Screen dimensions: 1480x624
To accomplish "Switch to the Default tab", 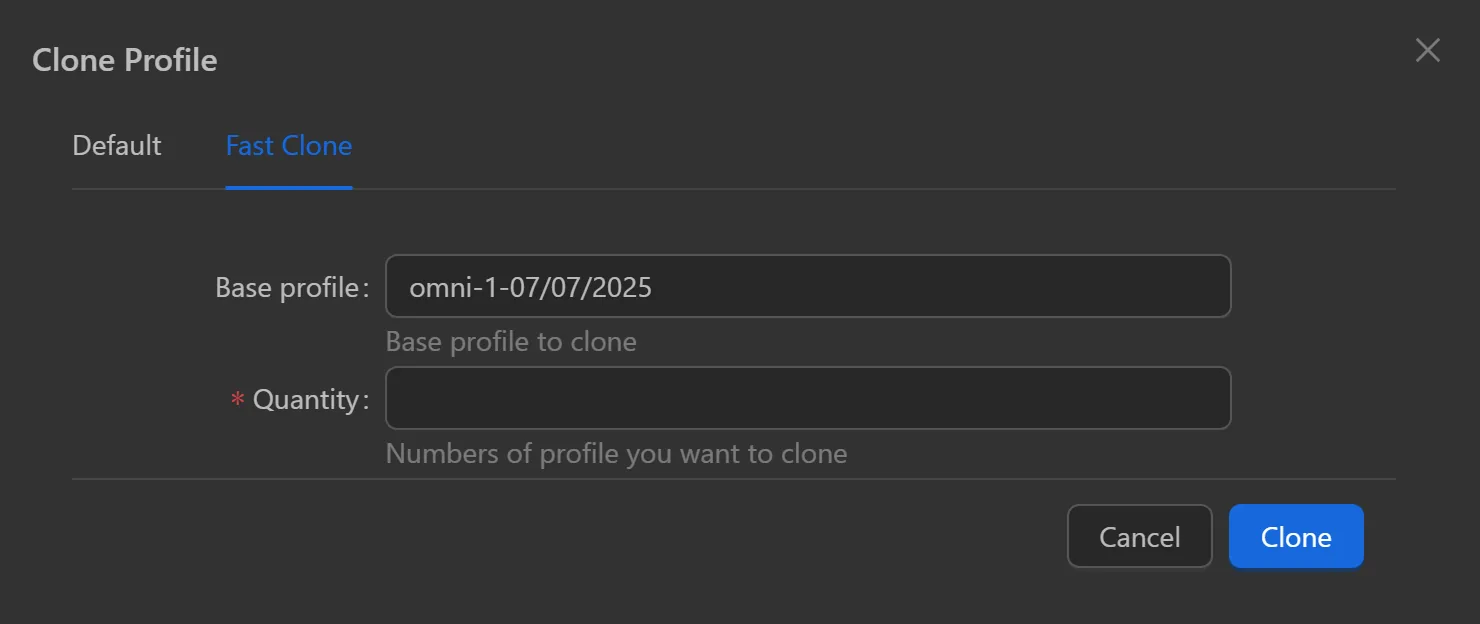I will coord(117,146).
